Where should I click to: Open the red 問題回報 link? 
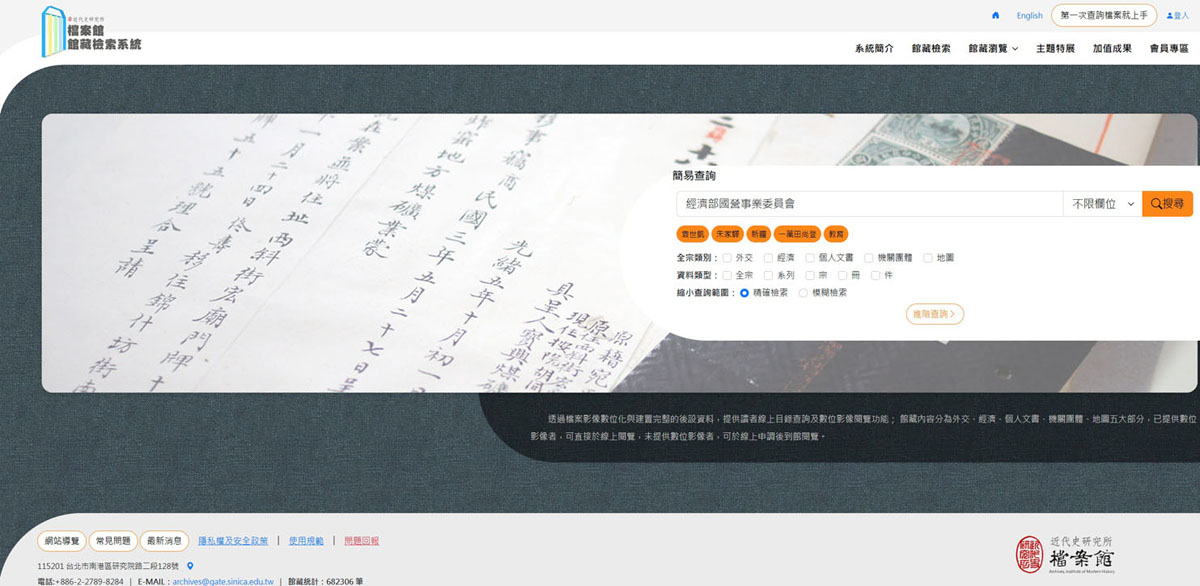pos(362,541)
